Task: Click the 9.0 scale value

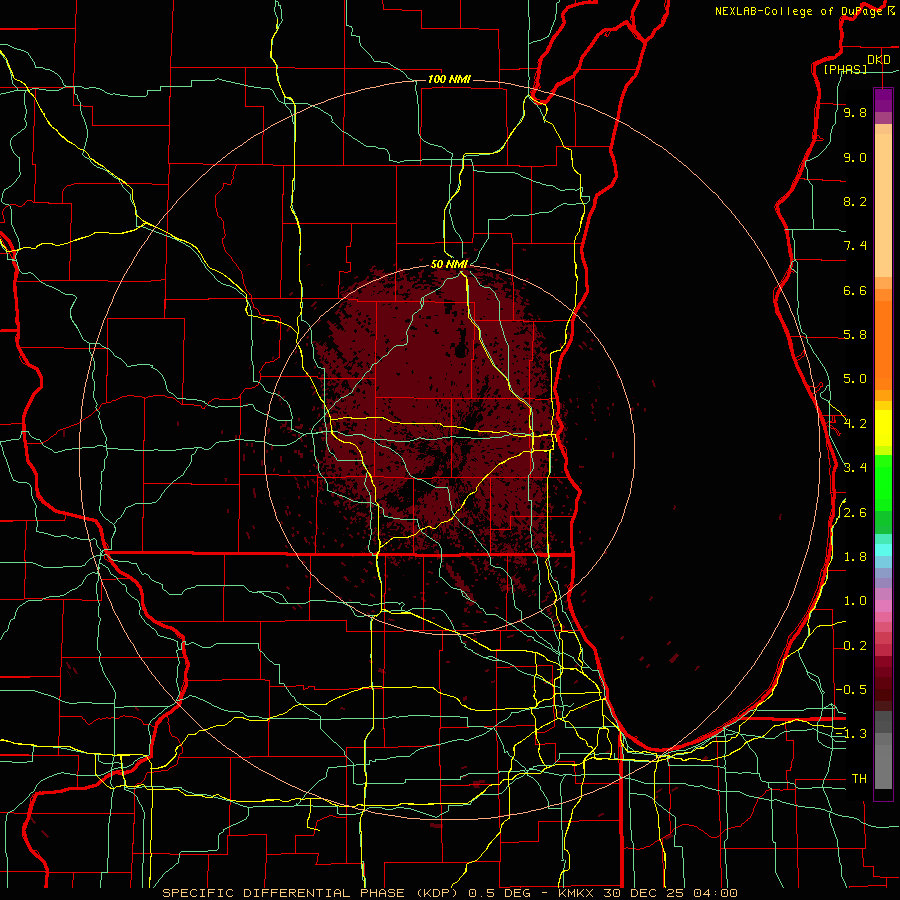Action: [x=855, y=157]
